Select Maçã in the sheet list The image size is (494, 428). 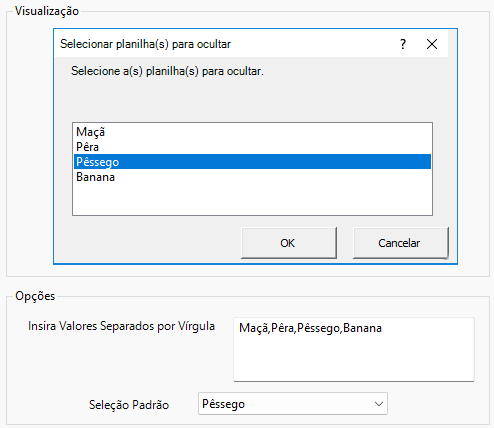click(x=90, y=132)
